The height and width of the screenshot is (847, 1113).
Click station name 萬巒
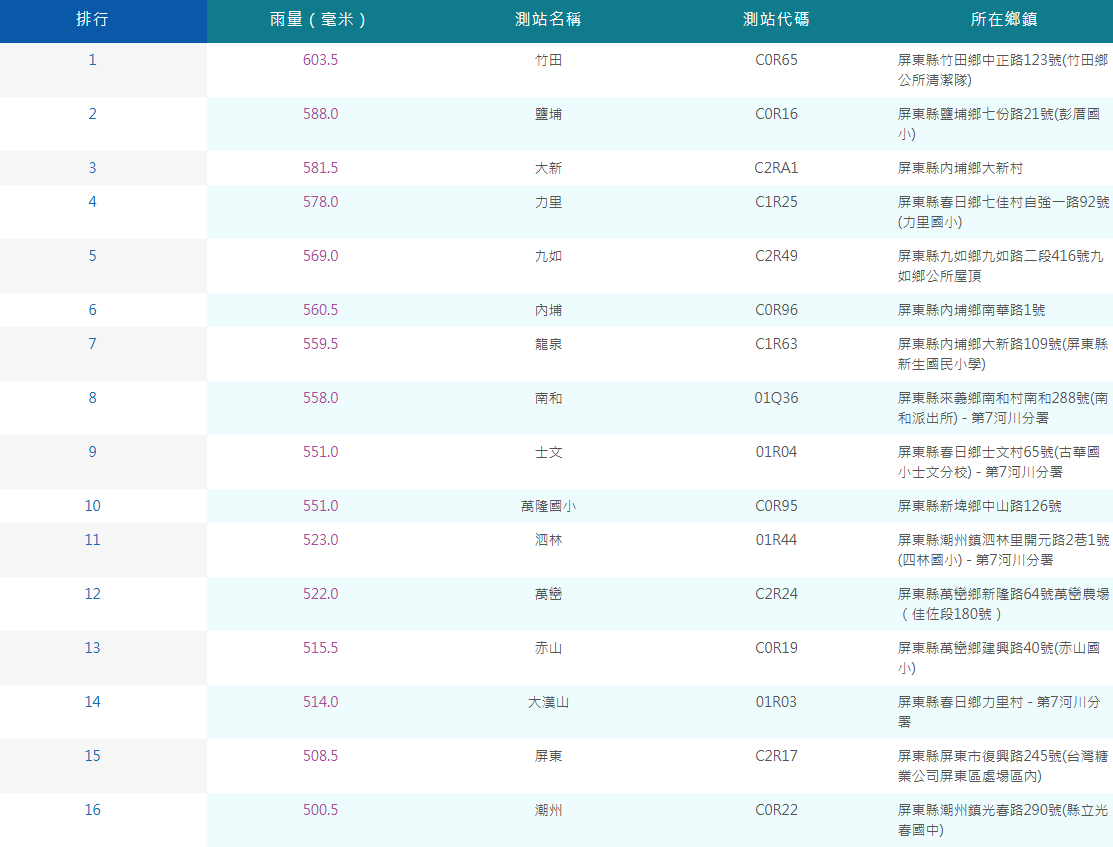tap(548, 594)
